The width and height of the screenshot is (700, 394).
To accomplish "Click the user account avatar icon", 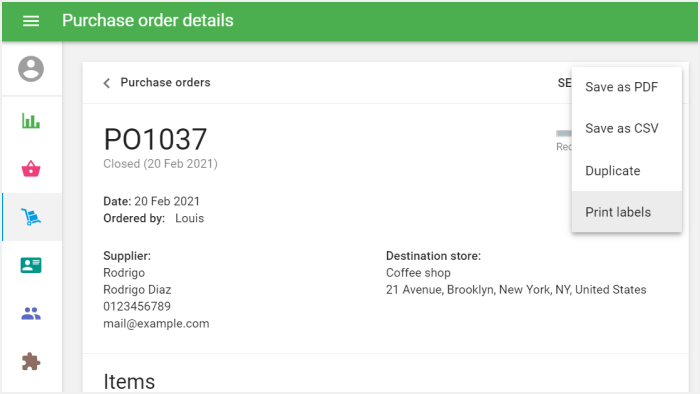I will tap(31, 69).
